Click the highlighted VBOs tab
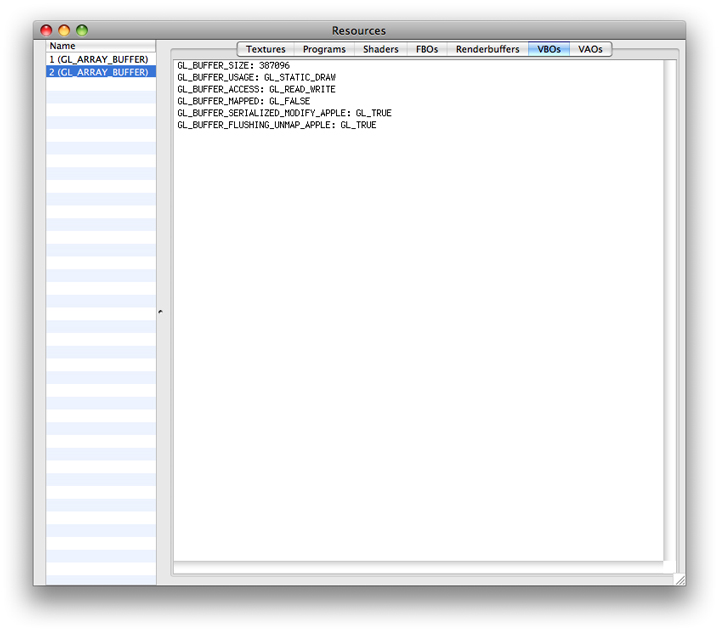The height and width of the screenshot is (632, 719). pos(549,49)
